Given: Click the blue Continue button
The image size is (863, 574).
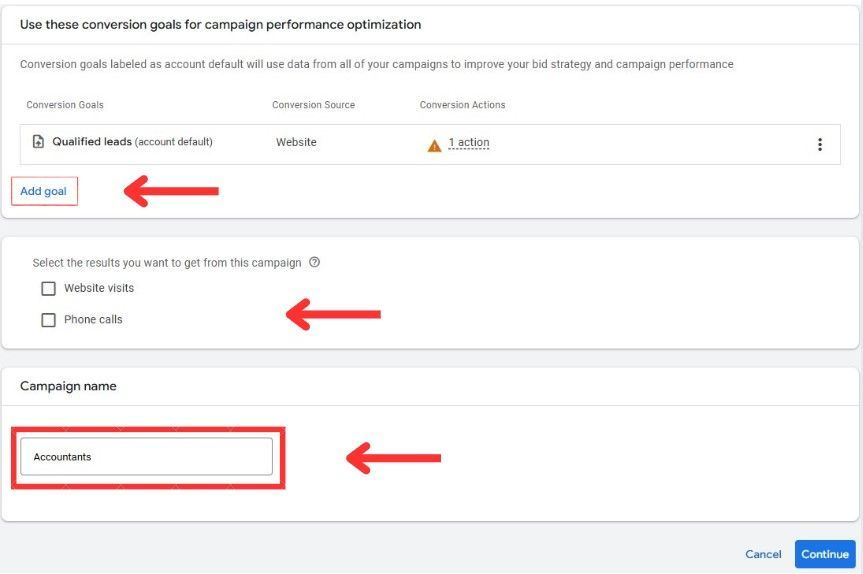Looking at the screenshot, I should [824, 554].
